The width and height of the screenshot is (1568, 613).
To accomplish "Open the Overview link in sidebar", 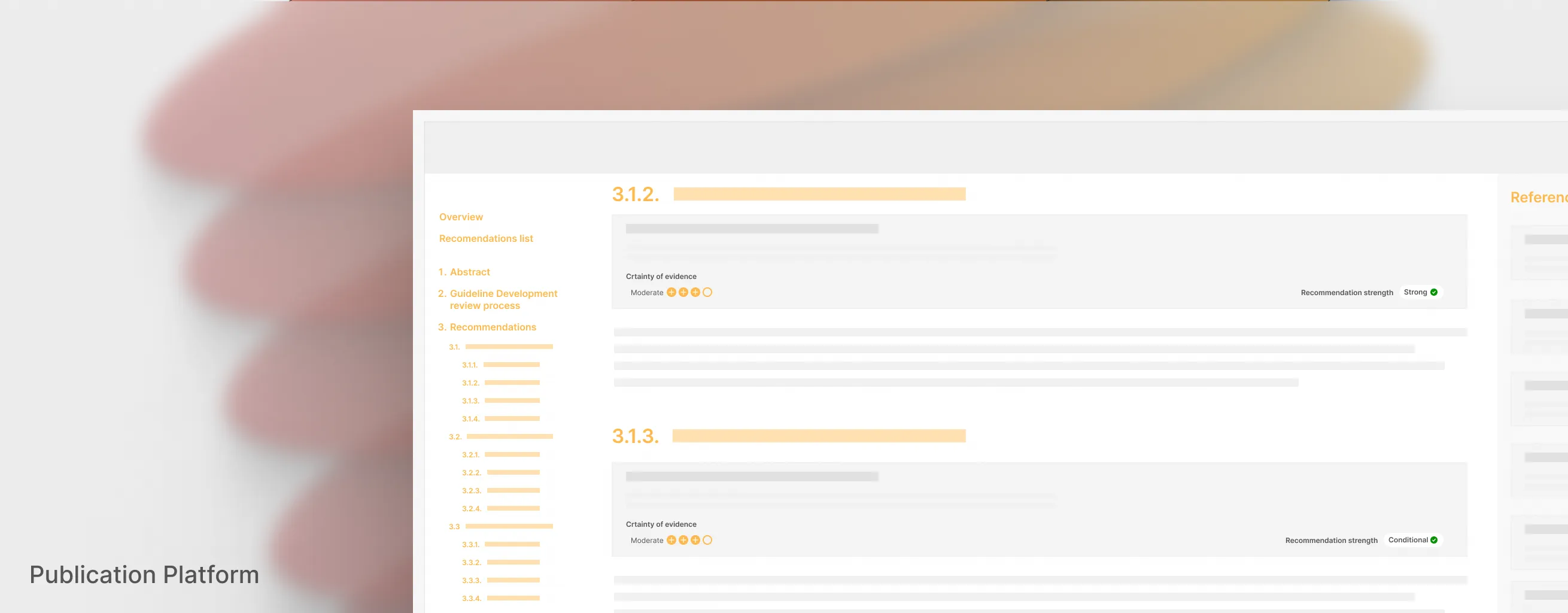I will pos(461,217).
